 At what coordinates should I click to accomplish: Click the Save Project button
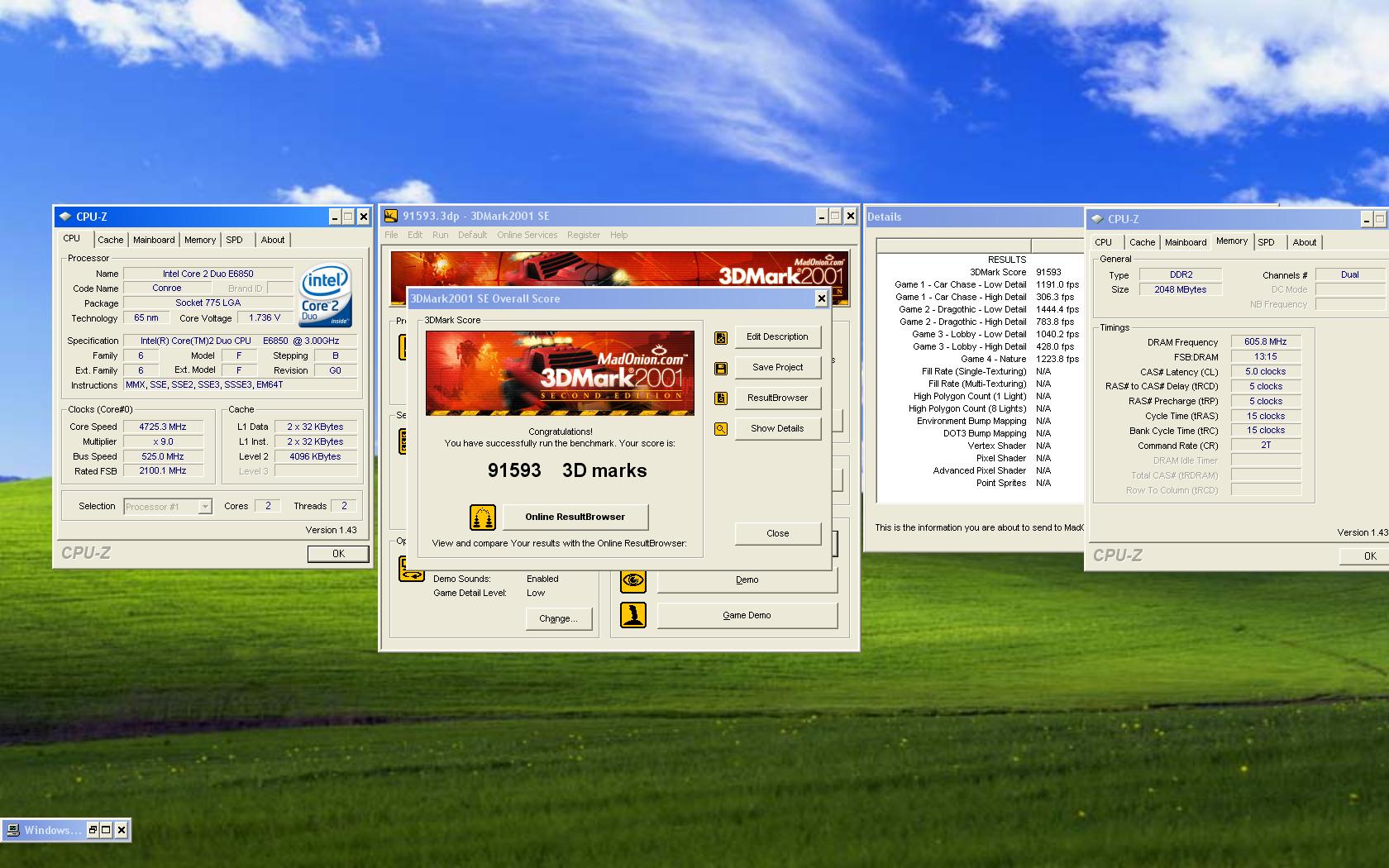click(777, 368)
